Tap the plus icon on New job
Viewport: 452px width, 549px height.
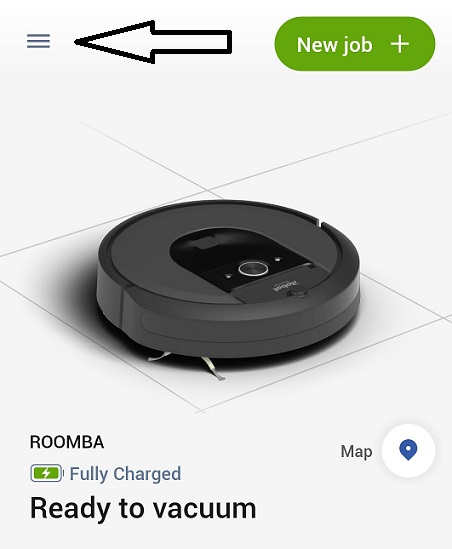pos(400,44)
